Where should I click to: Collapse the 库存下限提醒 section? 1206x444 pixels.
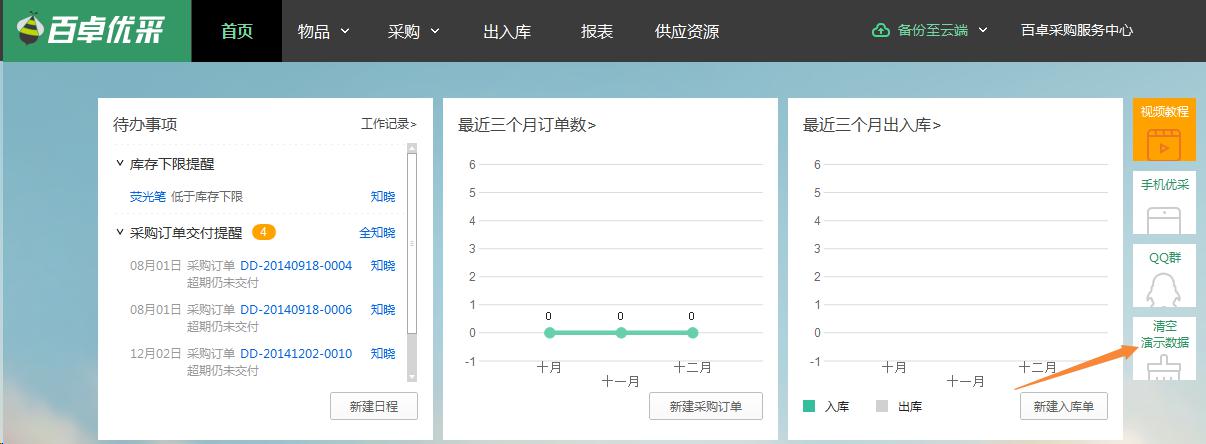[x=119, y=163]
